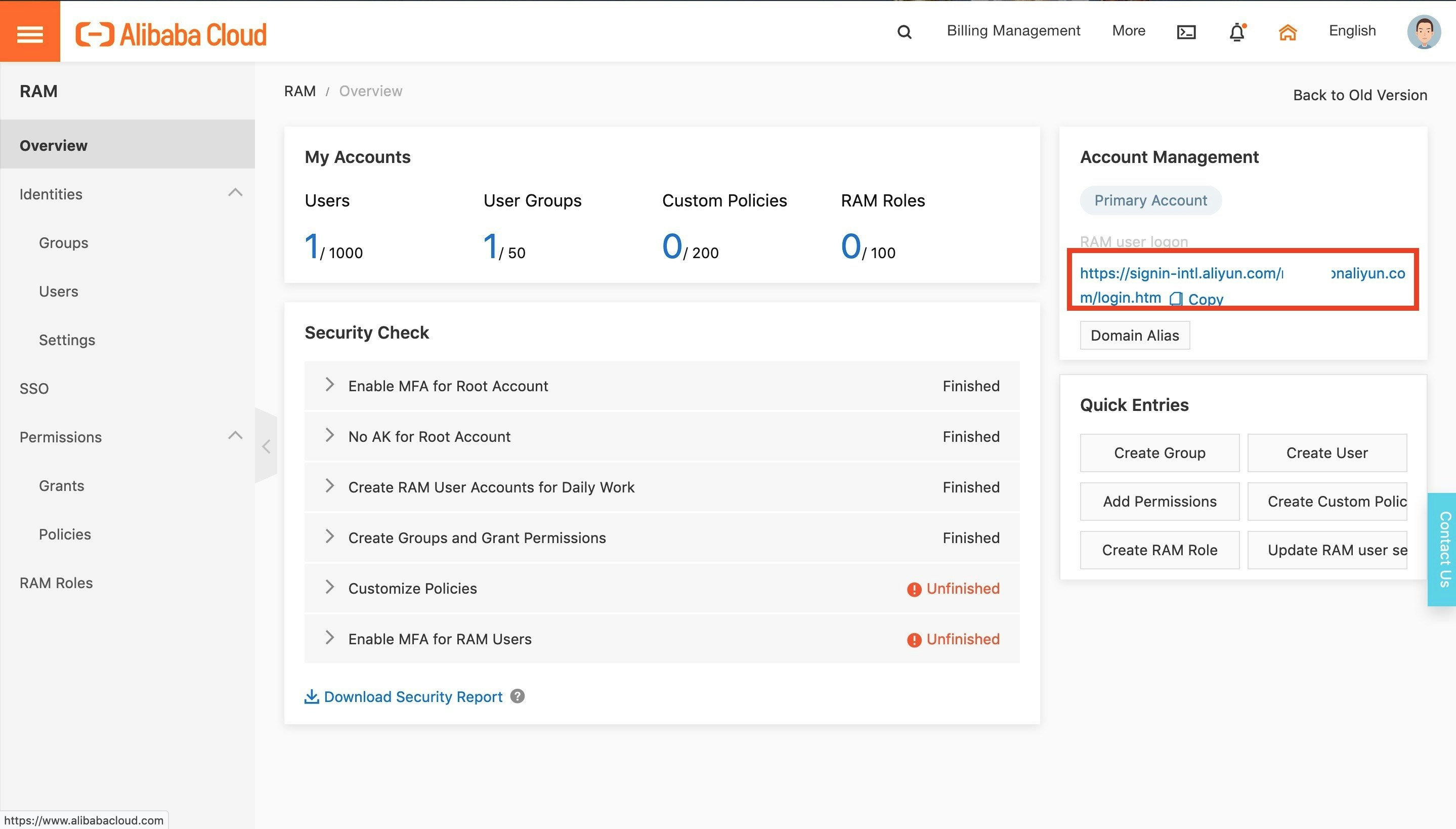Click the Create Group button
The image size is (1456, 829).
pos(1160,452)
